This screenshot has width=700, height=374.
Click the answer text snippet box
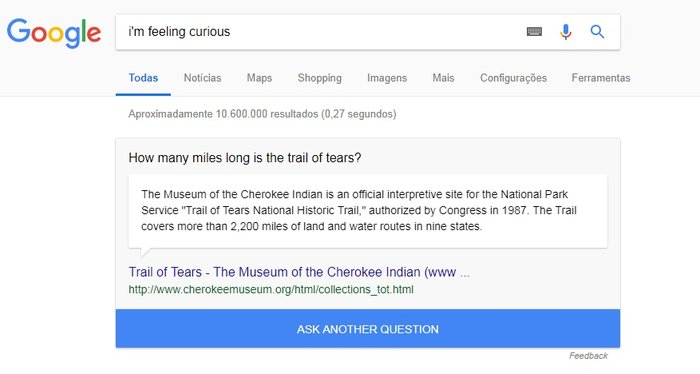(368, 211)
